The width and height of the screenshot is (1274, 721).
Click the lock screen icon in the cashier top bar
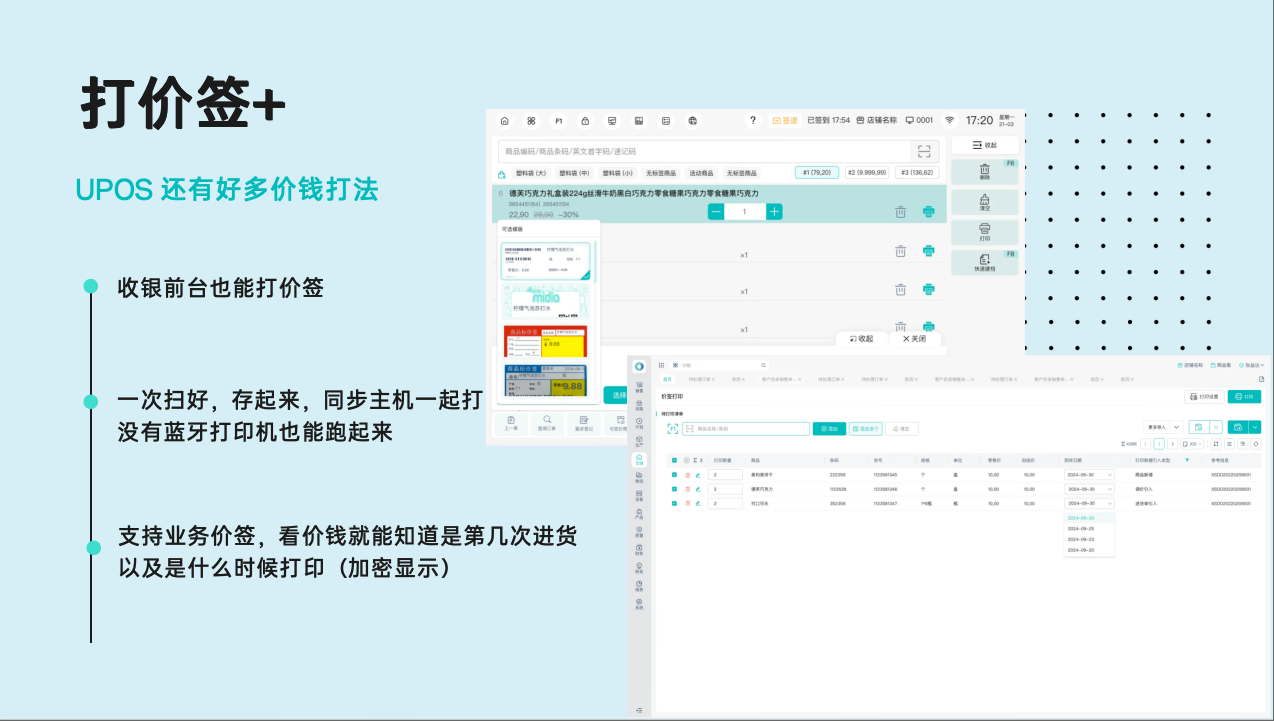click(585, 121)
